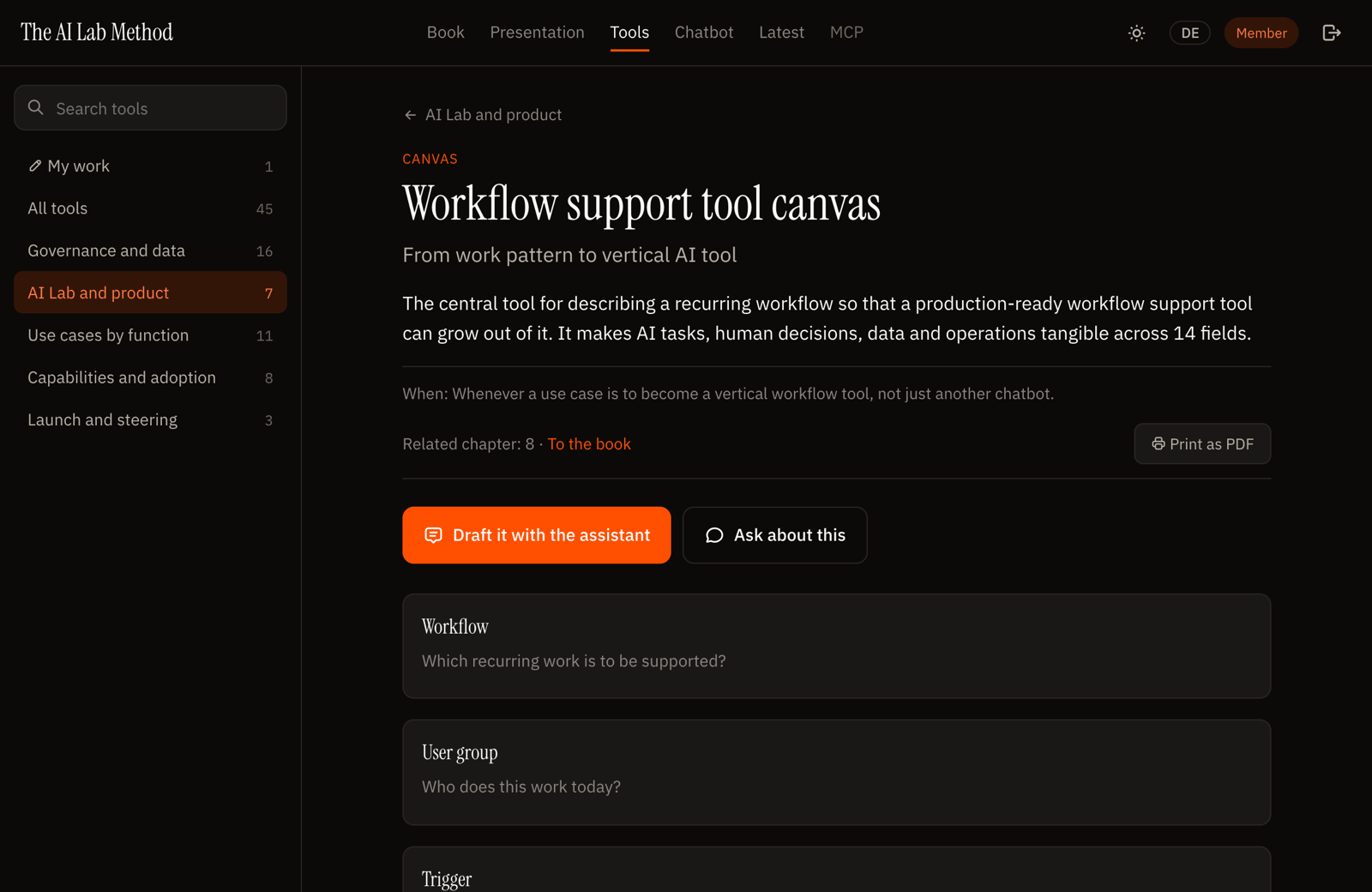Open My work in the sidebar
This screenshot has height=892, width=1372.
(150, 166)
